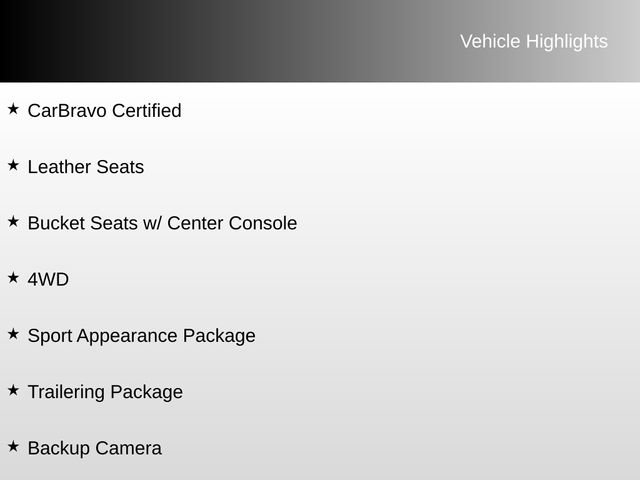
Task: Choose the Trailering Package highlight text
Action: click(x=105, y=392)
